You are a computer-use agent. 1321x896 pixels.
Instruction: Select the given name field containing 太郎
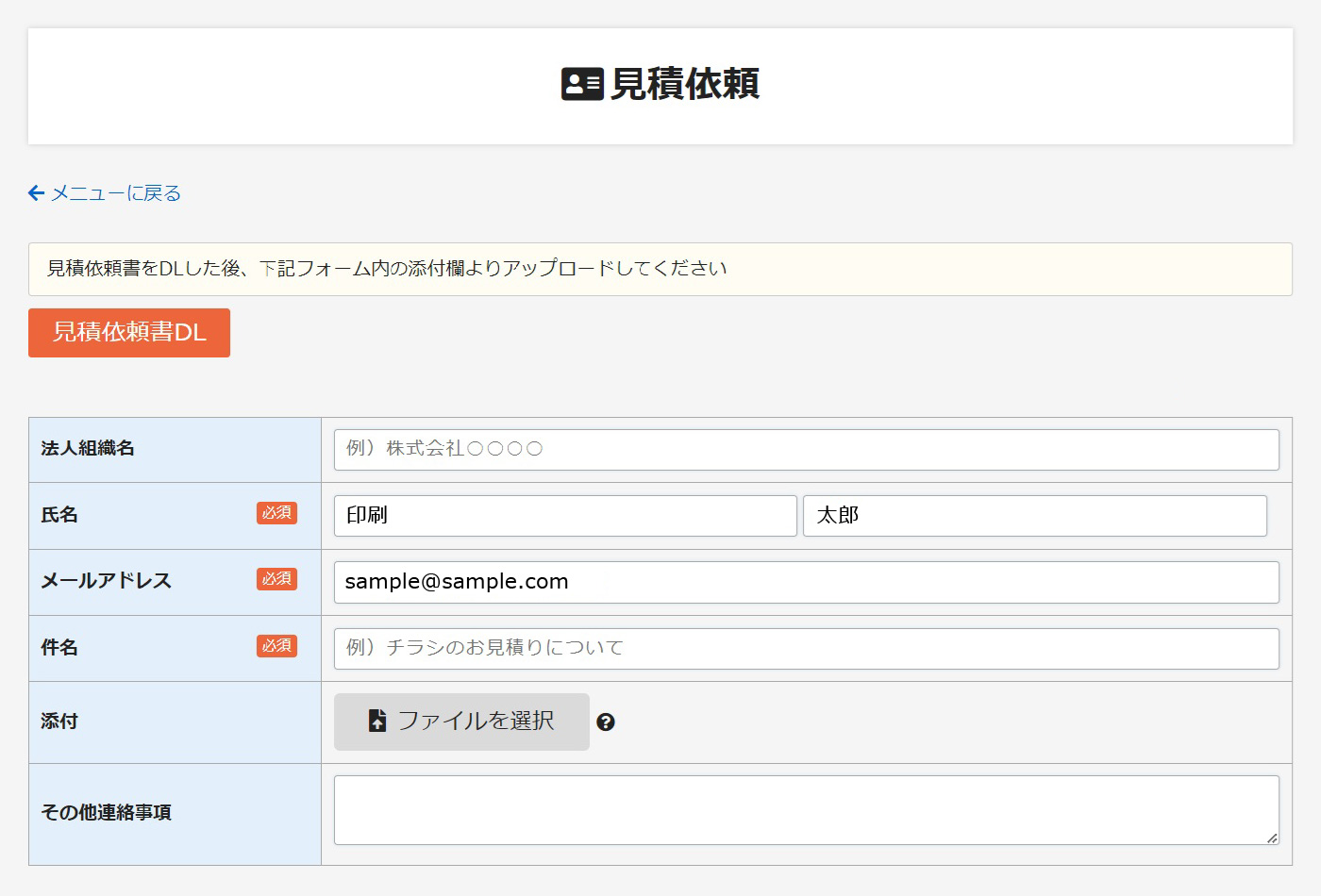pyautogui.click(x=1035, y=516)
